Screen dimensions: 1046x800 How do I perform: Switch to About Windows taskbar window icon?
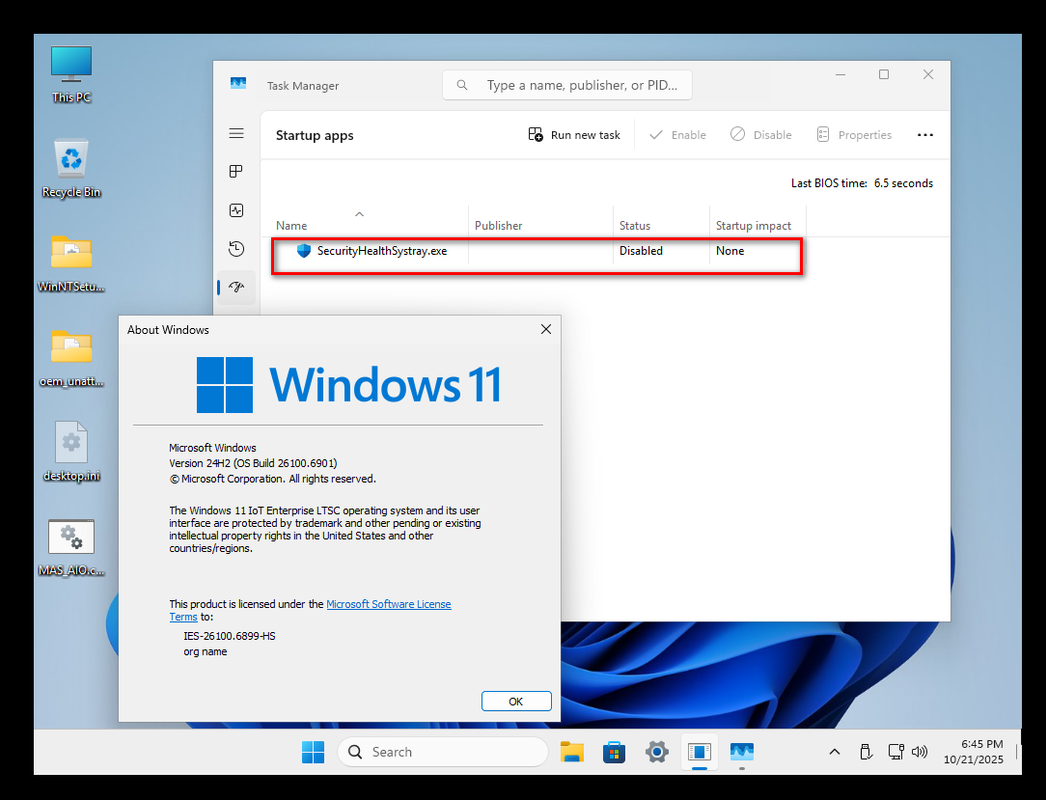click(x=699, y=752)
